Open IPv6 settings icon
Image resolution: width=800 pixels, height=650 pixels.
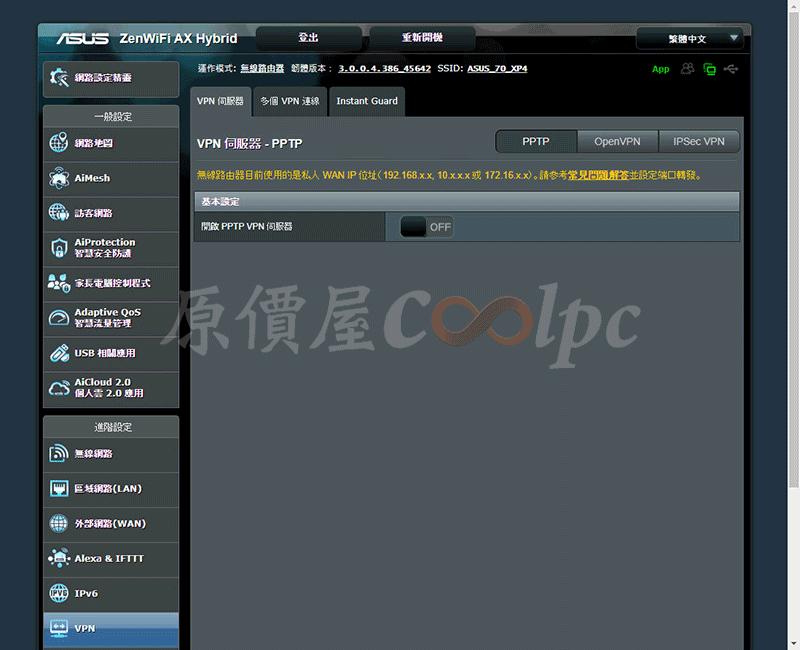59,593
